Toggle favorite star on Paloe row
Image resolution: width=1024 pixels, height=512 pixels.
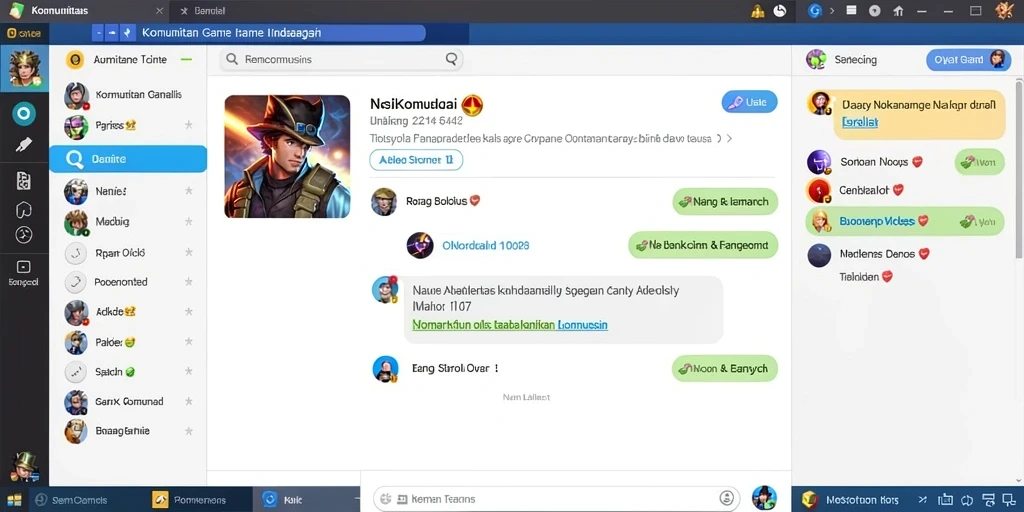(189, 342)
